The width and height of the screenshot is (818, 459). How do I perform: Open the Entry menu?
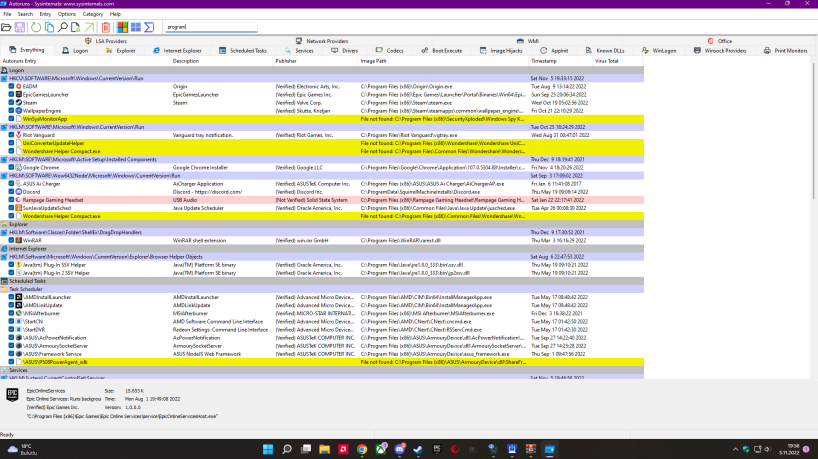[45, 14]
